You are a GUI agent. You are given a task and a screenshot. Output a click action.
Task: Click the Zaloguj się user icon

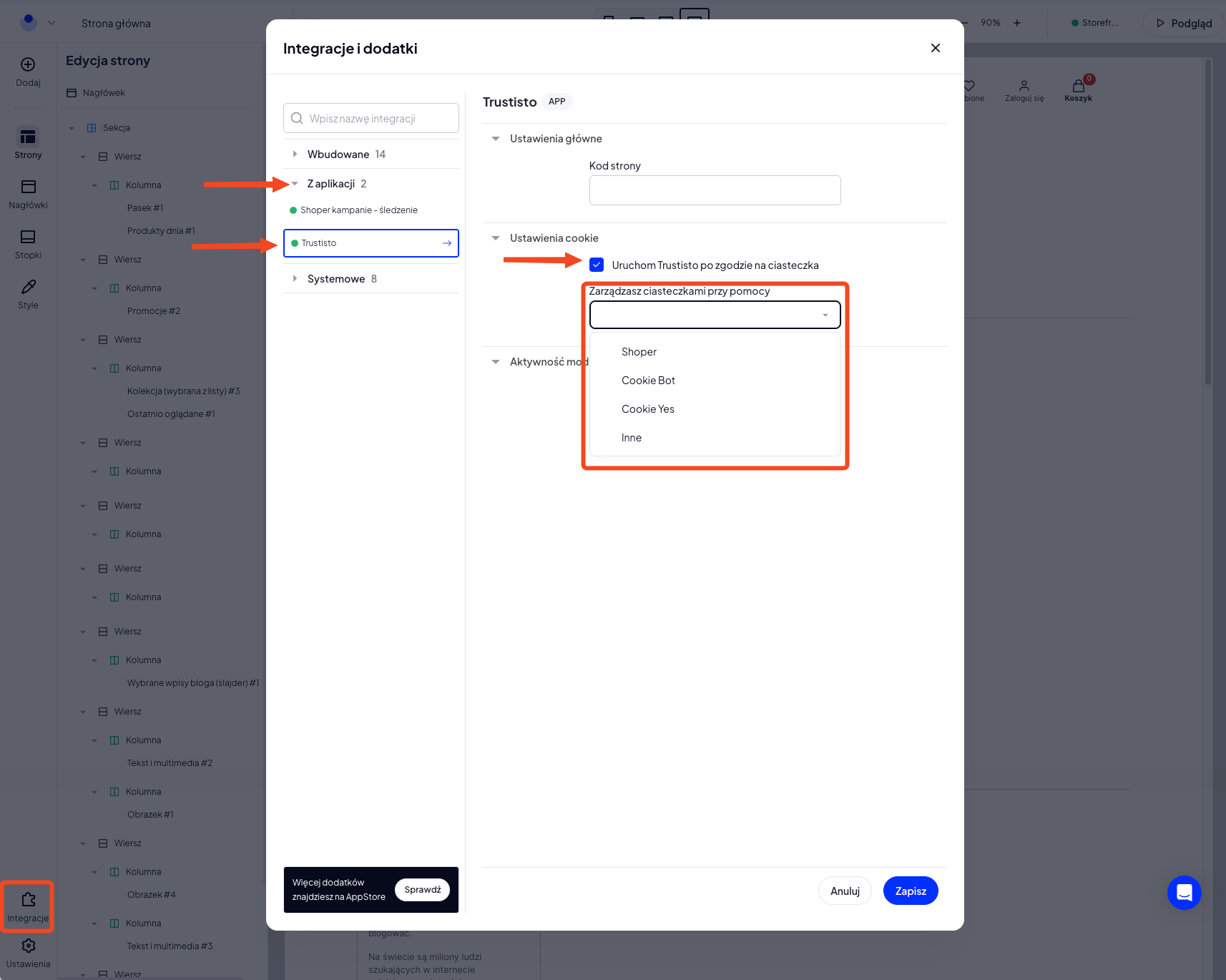pyautogui.click(x=1024, y=85)
